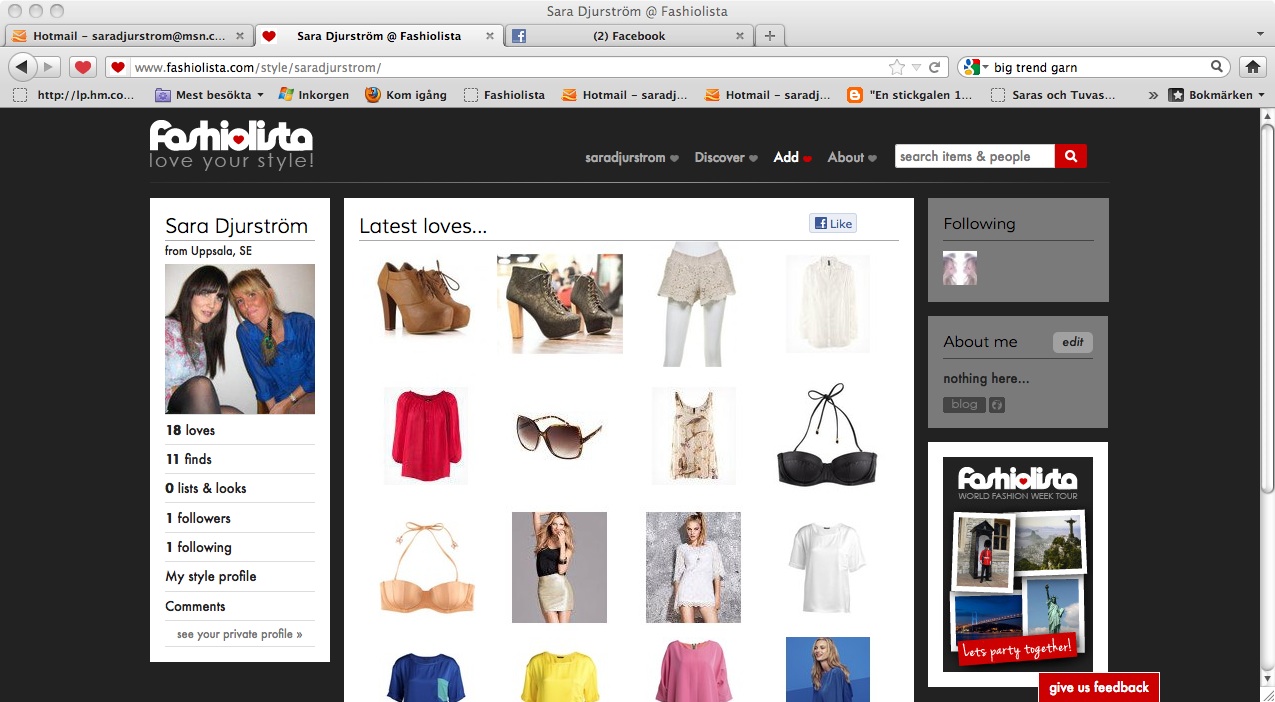Click the blog button in About me
The image size is (1275, 702).
click(x=964, y=405)
